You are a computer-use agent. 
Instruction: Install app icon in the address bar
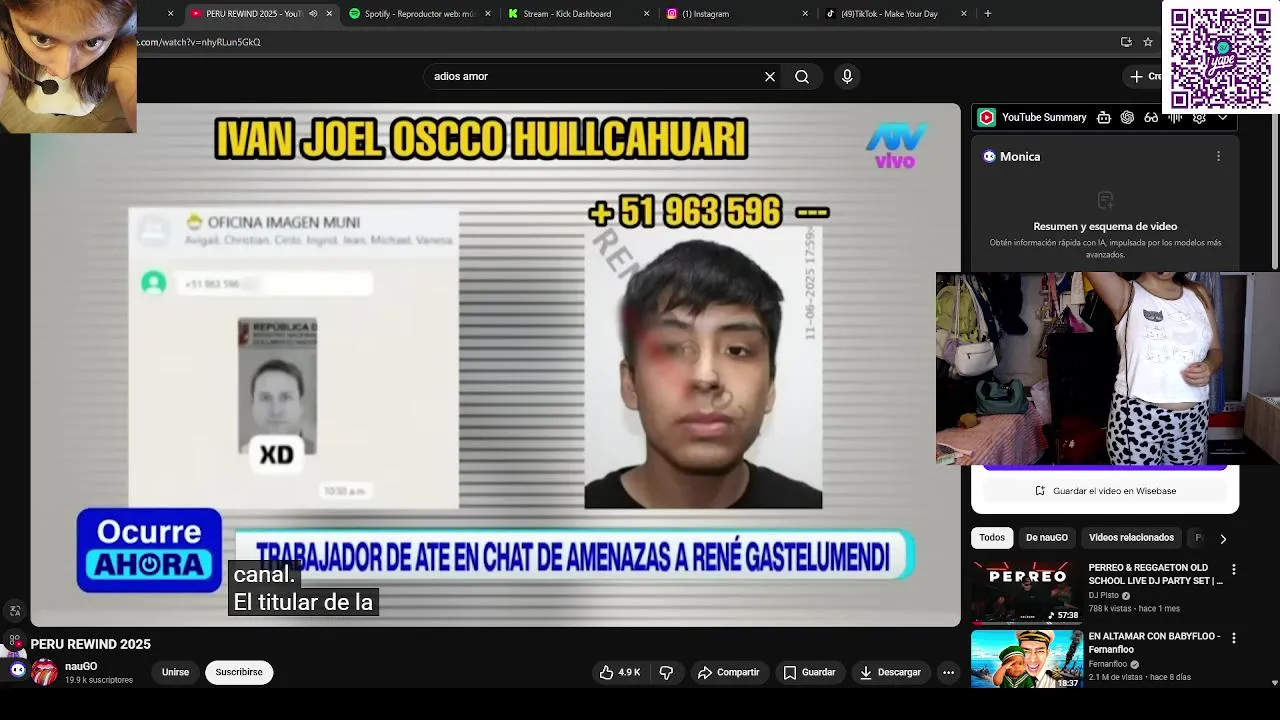(x=1126, y=42)
